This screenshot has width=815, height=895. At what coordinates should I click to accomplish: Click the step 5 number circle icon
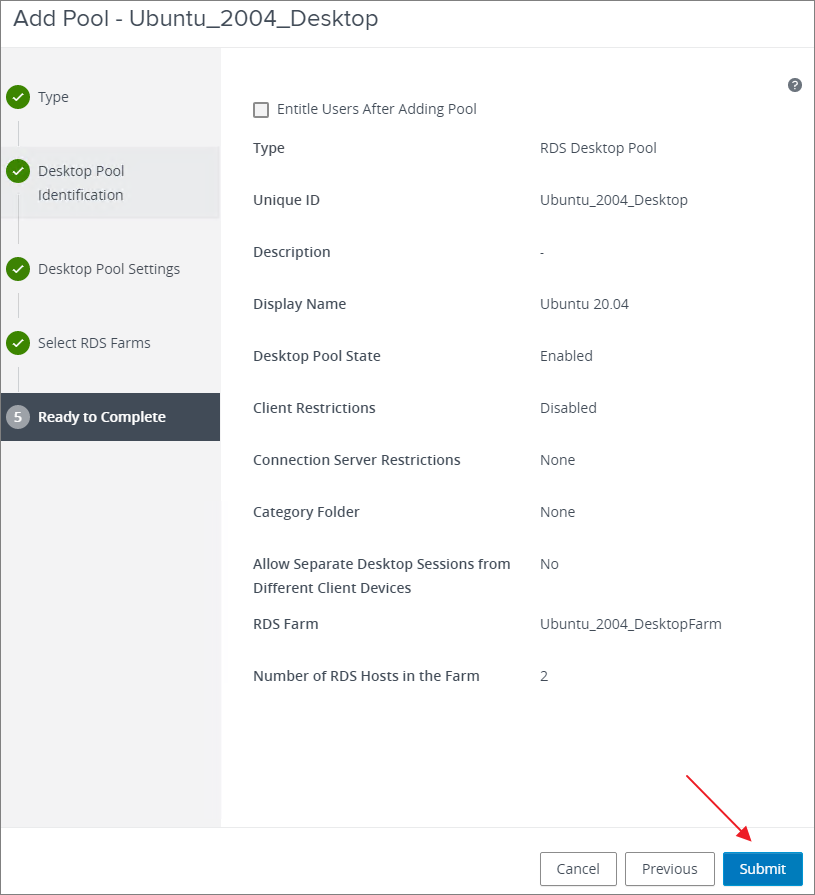[x=18, y=417]
